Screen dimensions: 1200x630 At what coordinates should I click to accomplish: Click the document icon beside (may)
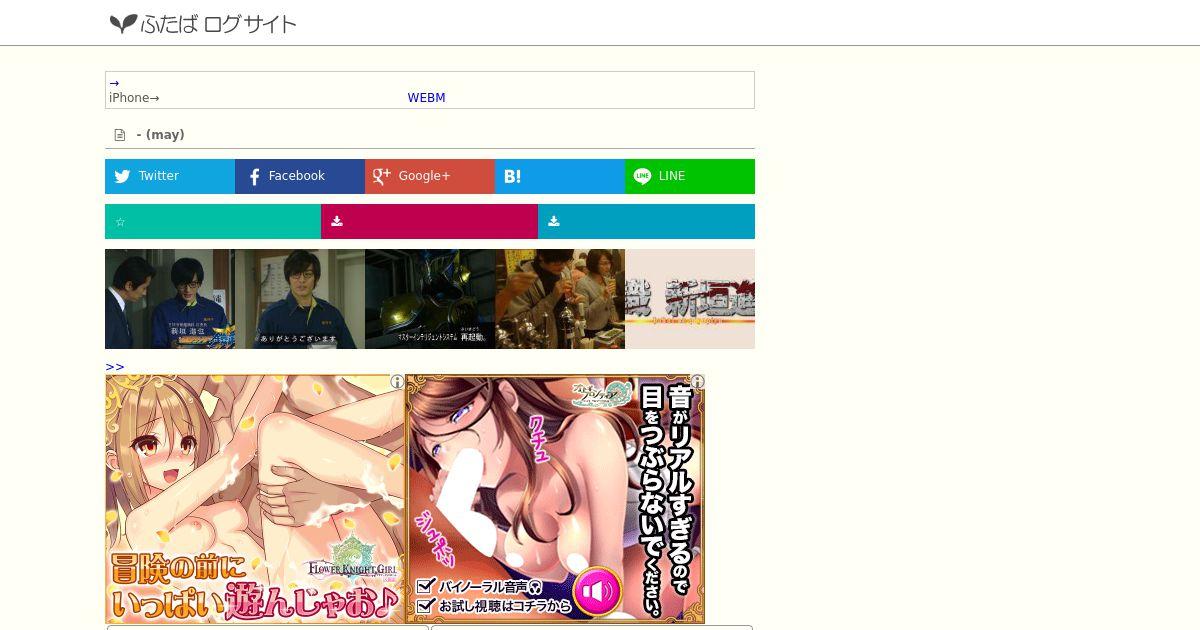120,135
